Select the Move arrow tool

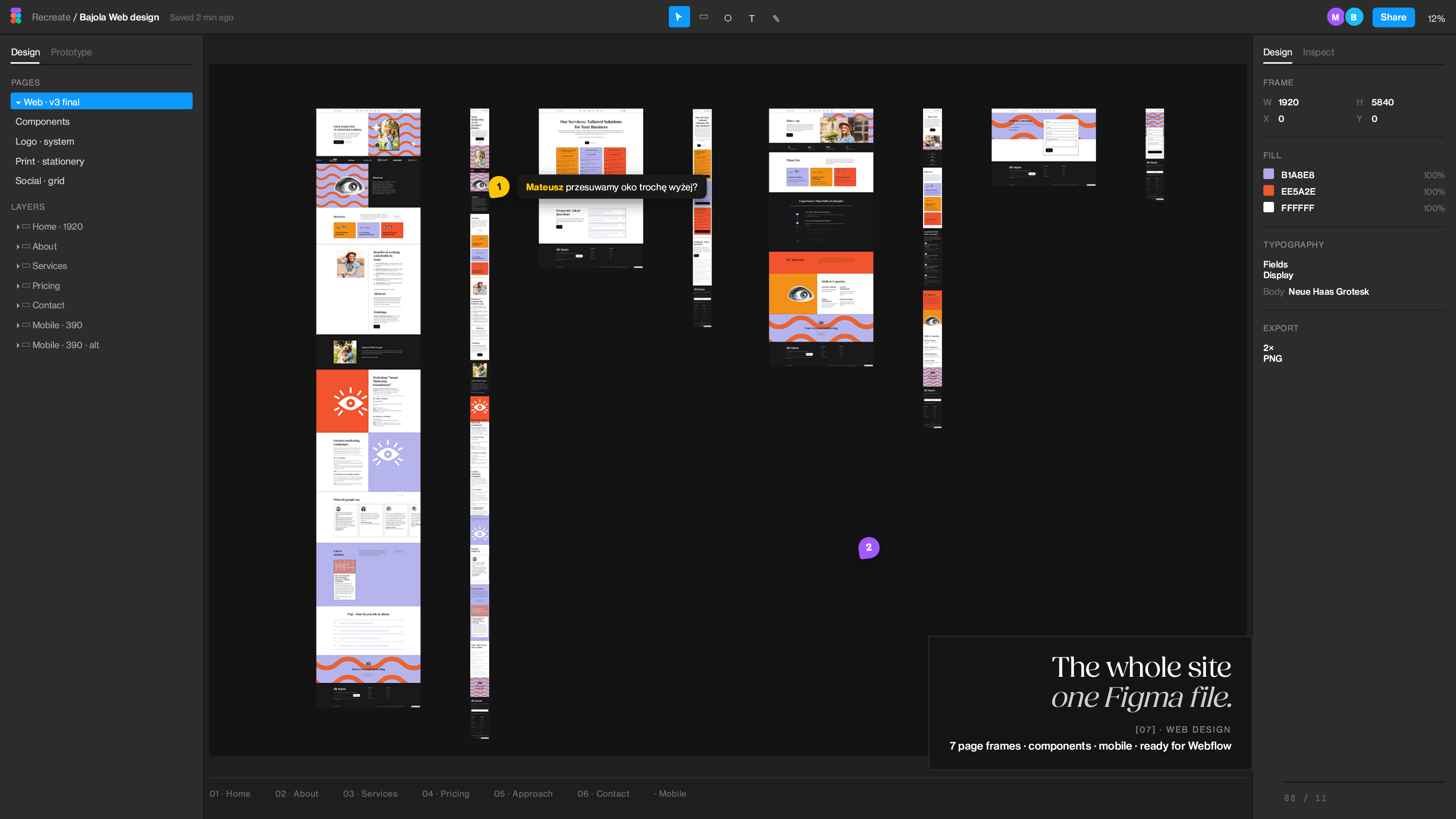pyautogui.click(x=679, y=17)
